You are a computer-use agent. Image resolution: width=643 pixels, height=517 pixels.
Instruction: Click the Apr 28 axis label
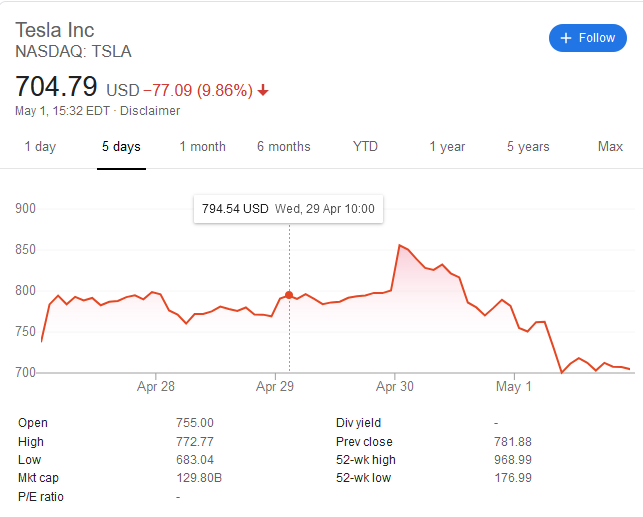(156, 386)
